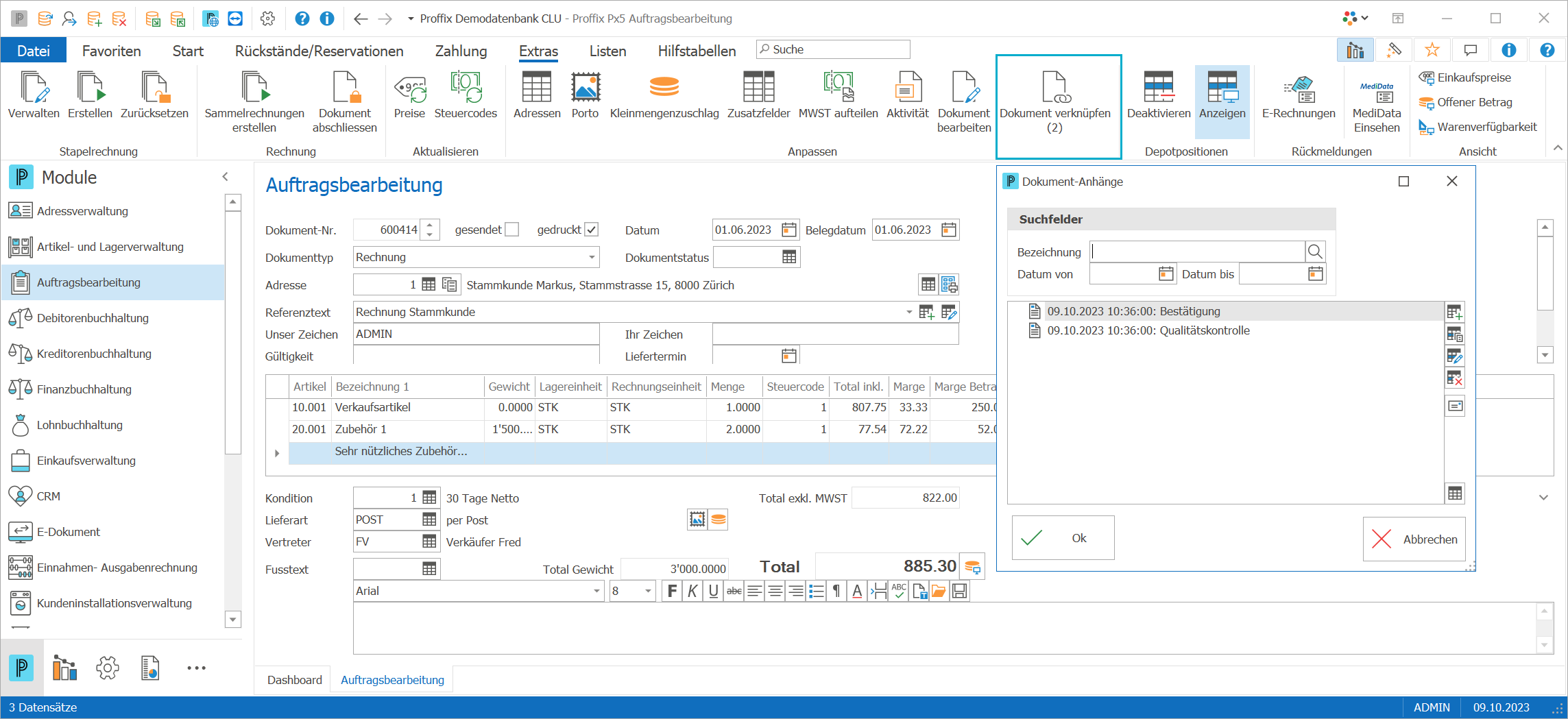The height and width of the screenshot is (719, 1568).
Task: Click the Steuercodes update icon
Action: tap(466, 88)
